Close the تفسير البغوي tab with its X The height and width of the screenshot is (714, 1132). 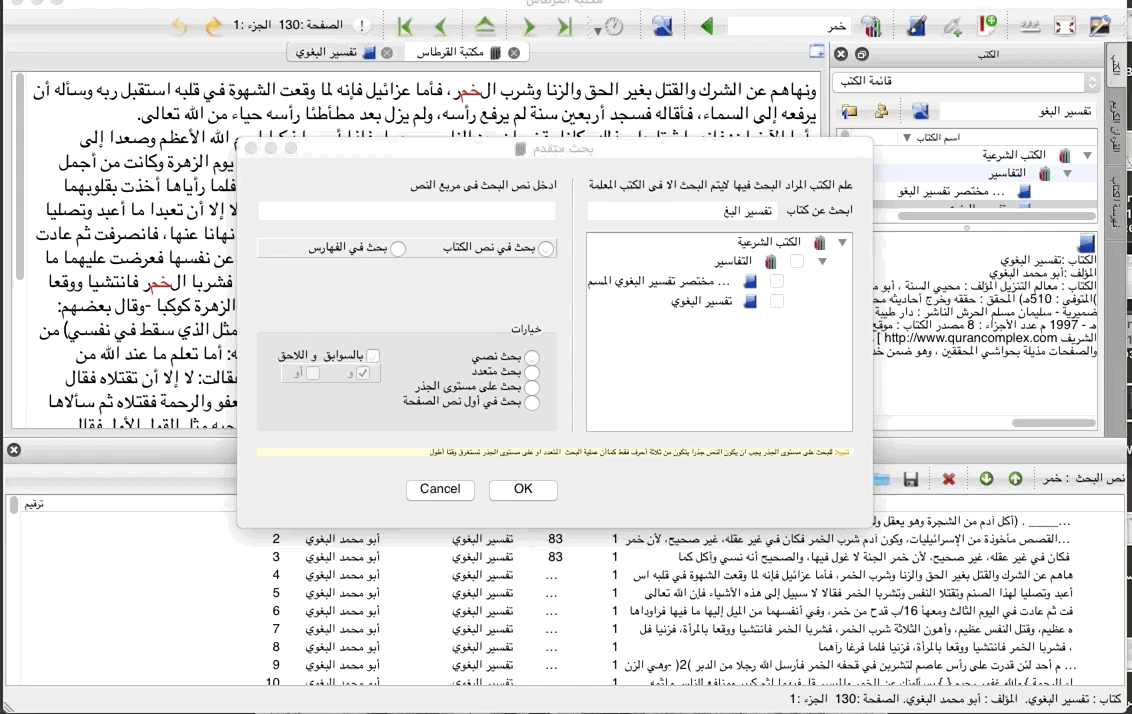387,53
